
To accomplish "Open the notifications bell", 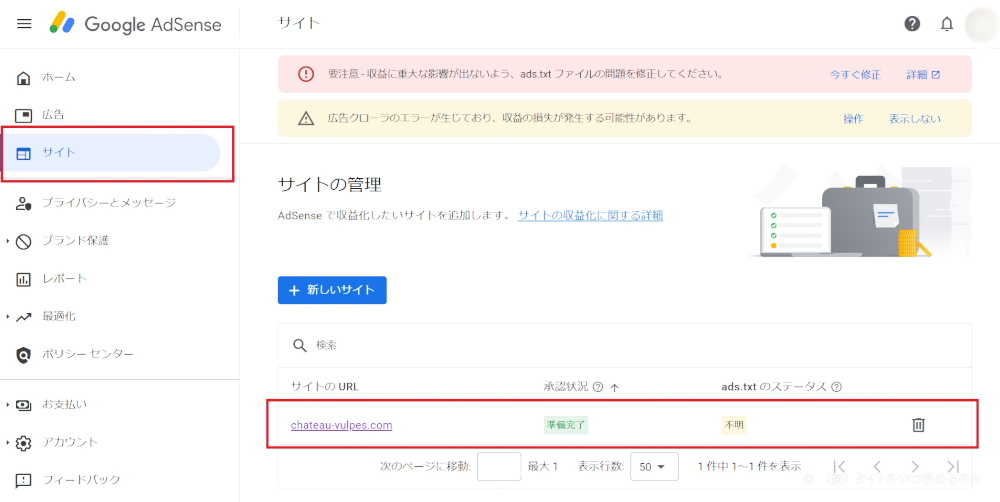I will click(x=947, y=24).
